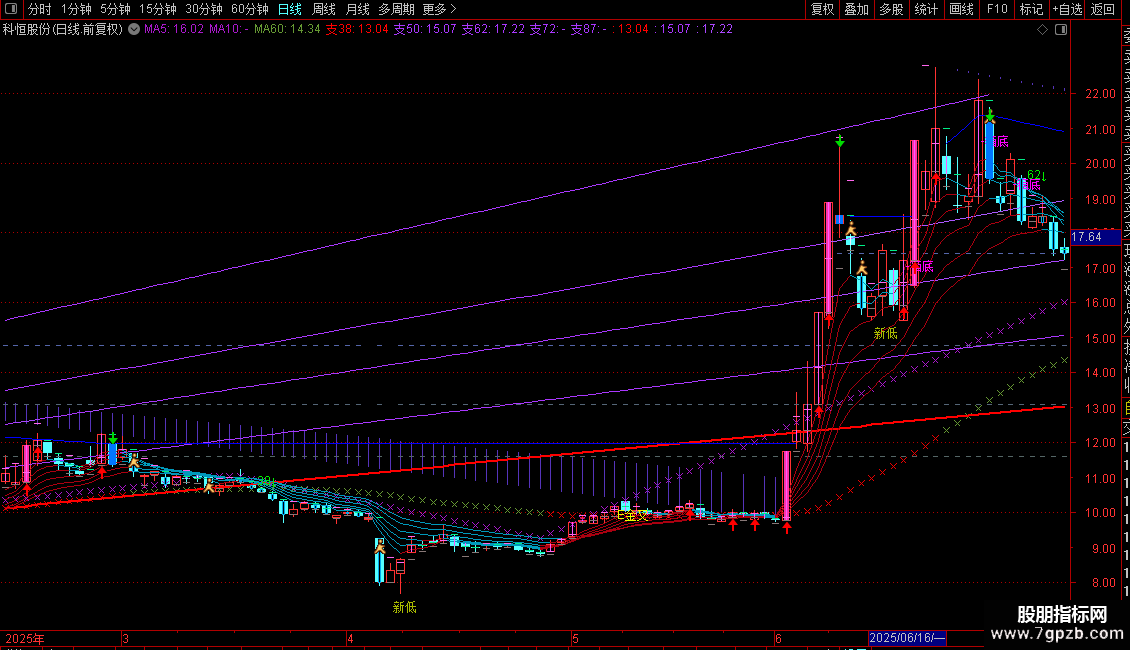Select the 30分钟 period tab

(x=204, y=9)
